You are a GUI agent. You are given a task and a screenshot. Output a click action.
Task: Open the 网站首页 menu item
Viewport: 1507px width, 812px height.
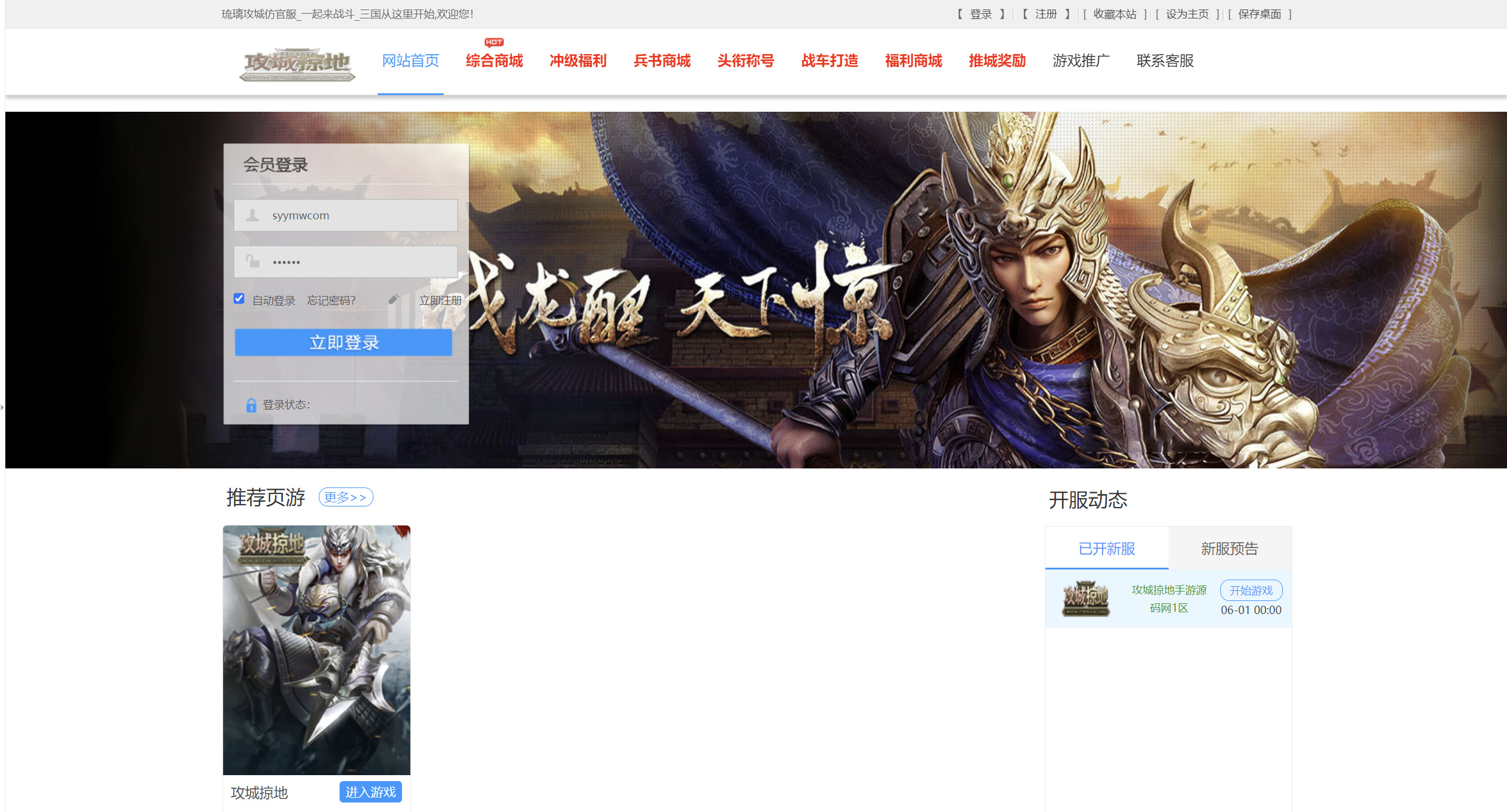point(410,61)
